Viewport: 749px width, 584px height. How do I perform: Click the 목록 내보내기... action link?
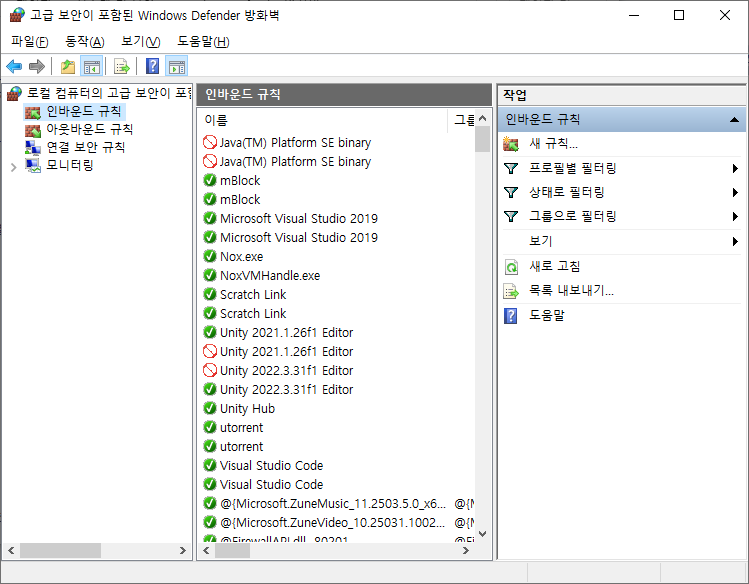point(571,290)
